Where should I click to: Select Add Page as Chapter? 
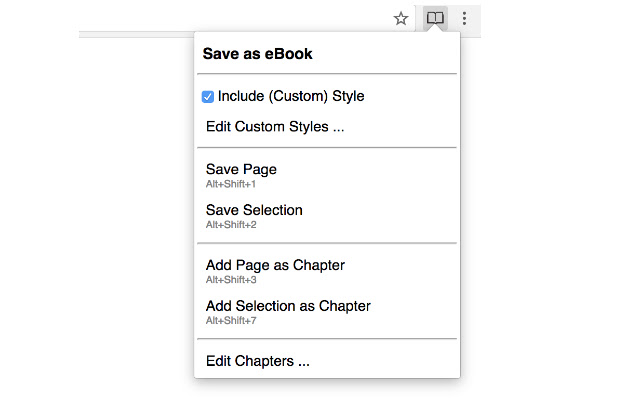coord(275,265)
